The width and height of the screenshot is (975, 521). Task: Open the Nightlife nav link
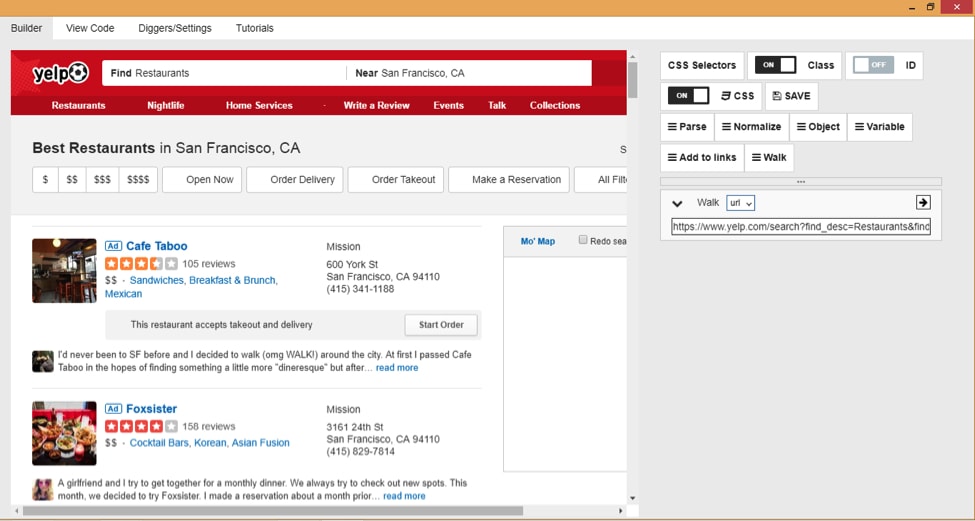point(166,106)
